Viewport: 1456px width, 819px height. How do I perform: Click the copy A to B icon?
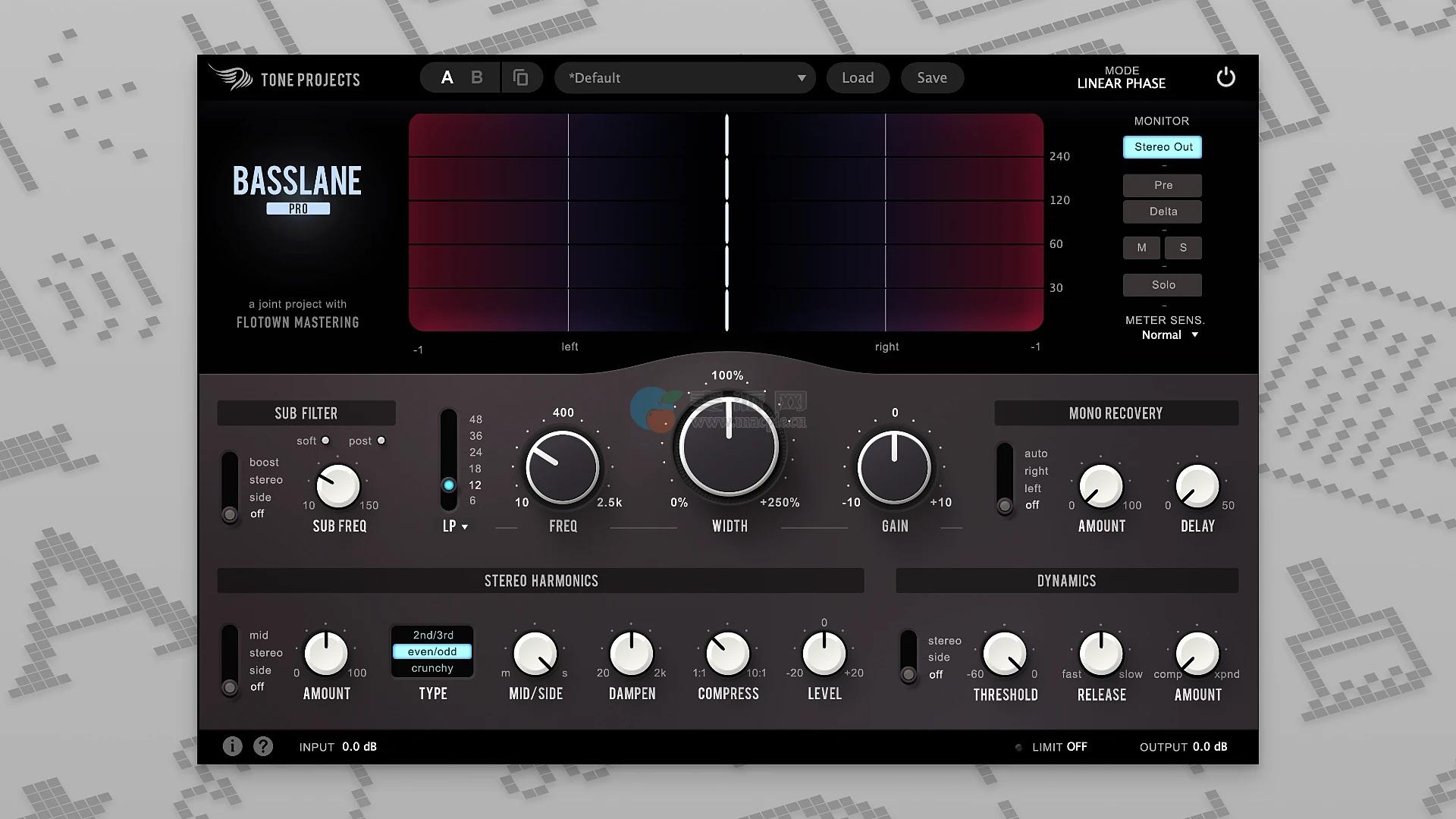coord(520,77)
